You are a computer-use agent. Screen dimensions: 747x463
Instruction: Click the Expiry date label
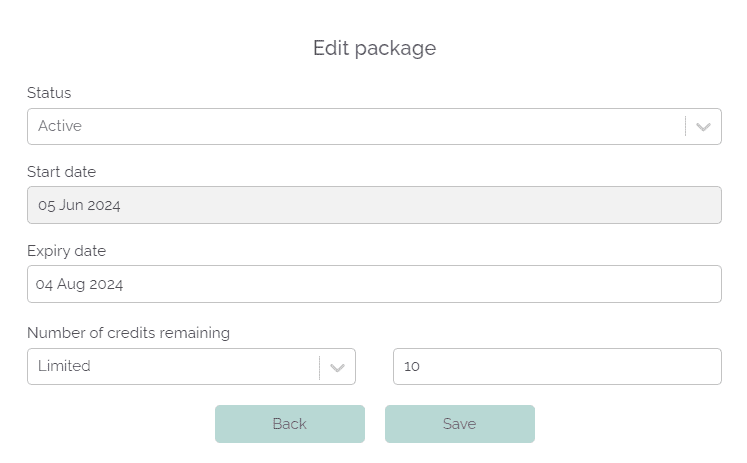pos(66,251)
